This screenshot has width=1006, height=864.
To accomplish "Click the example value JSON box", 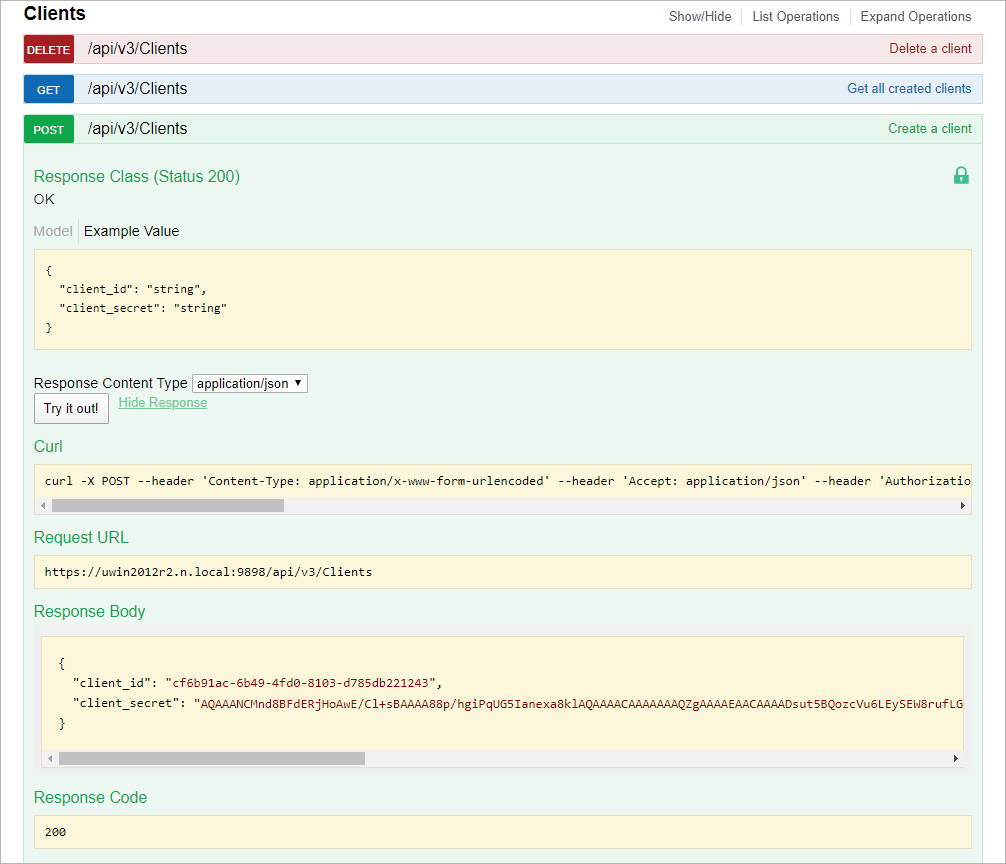I will (x=502, y=300).
